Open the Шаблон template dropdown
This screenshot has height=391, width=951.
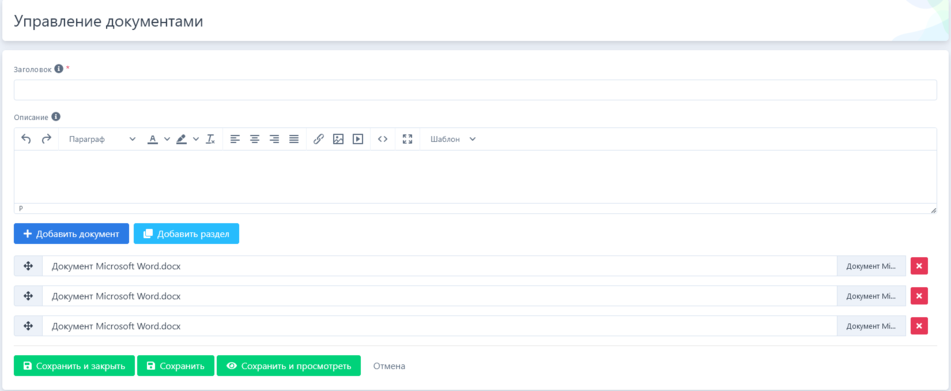pos(452,139)
